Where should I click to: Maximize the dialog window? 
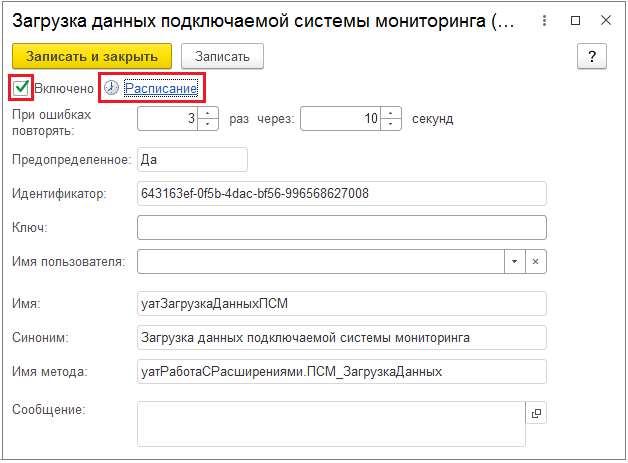click(575, 21)
